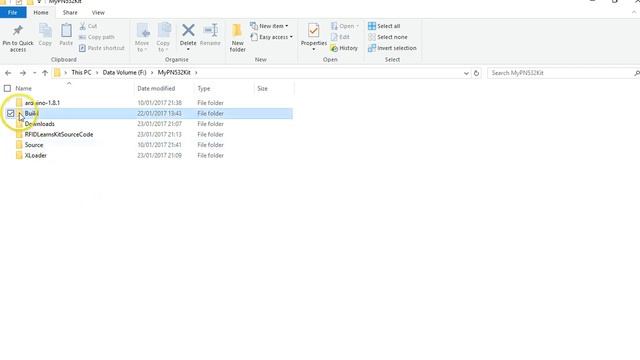Expand chevron after This PC breadcrumb
Screen dimensions: 640x360
[97, 73]
